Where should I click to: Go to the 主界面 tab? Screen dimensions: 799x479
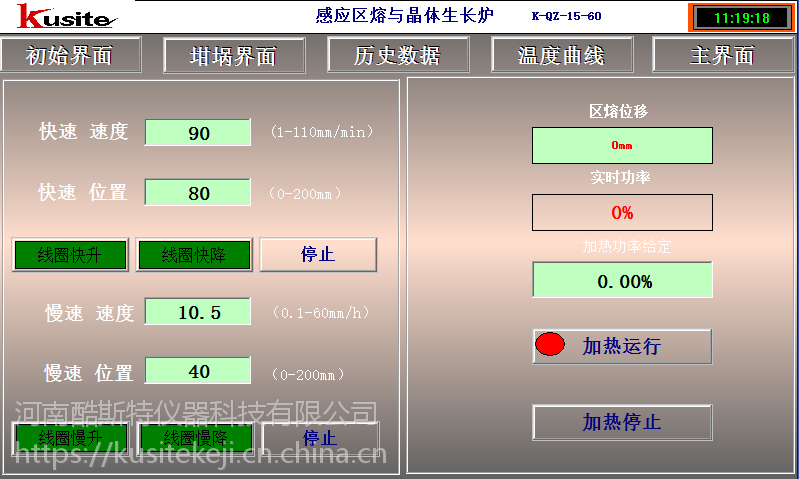click(722, 55)
